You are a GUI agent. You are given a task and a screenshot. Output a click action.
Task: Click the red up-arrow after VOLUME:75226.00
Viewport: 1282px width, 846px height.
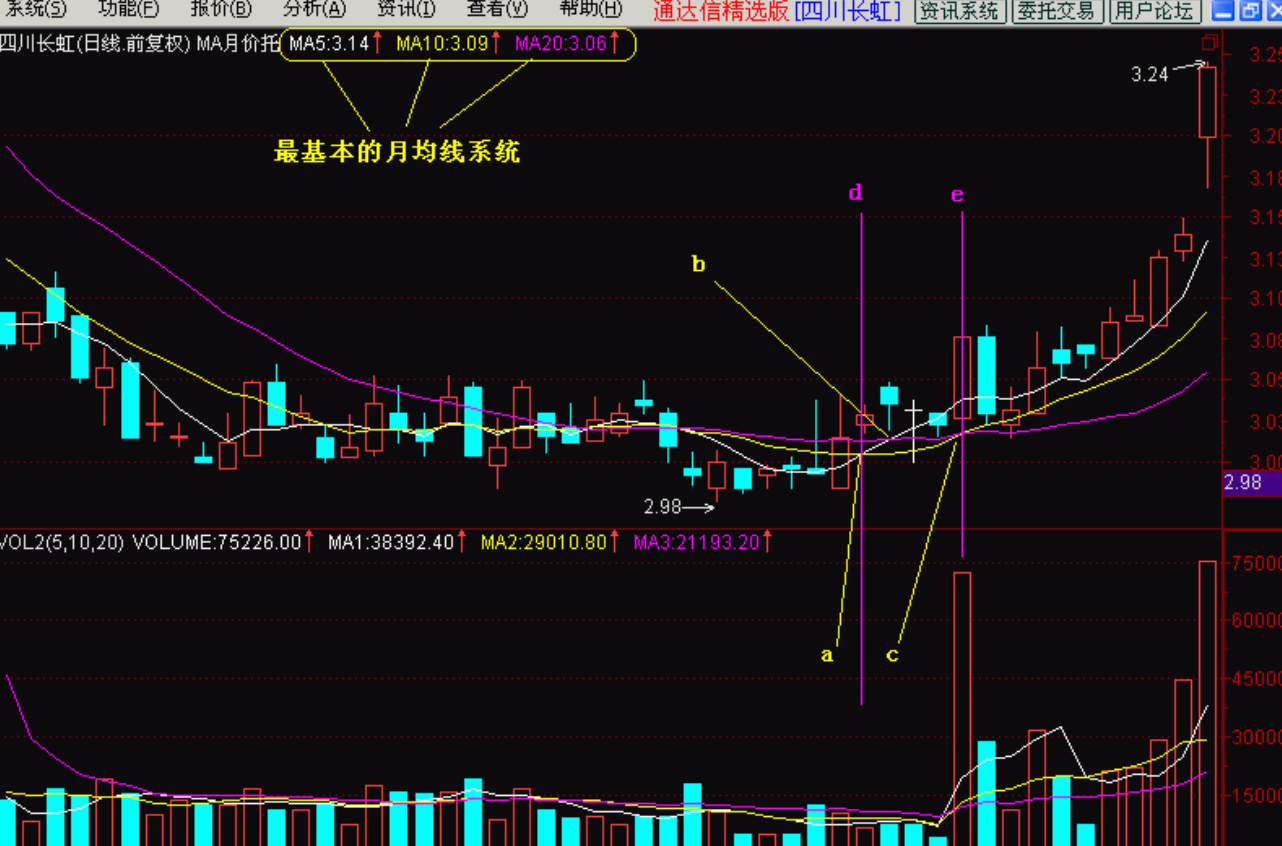(x=310, y=542)
